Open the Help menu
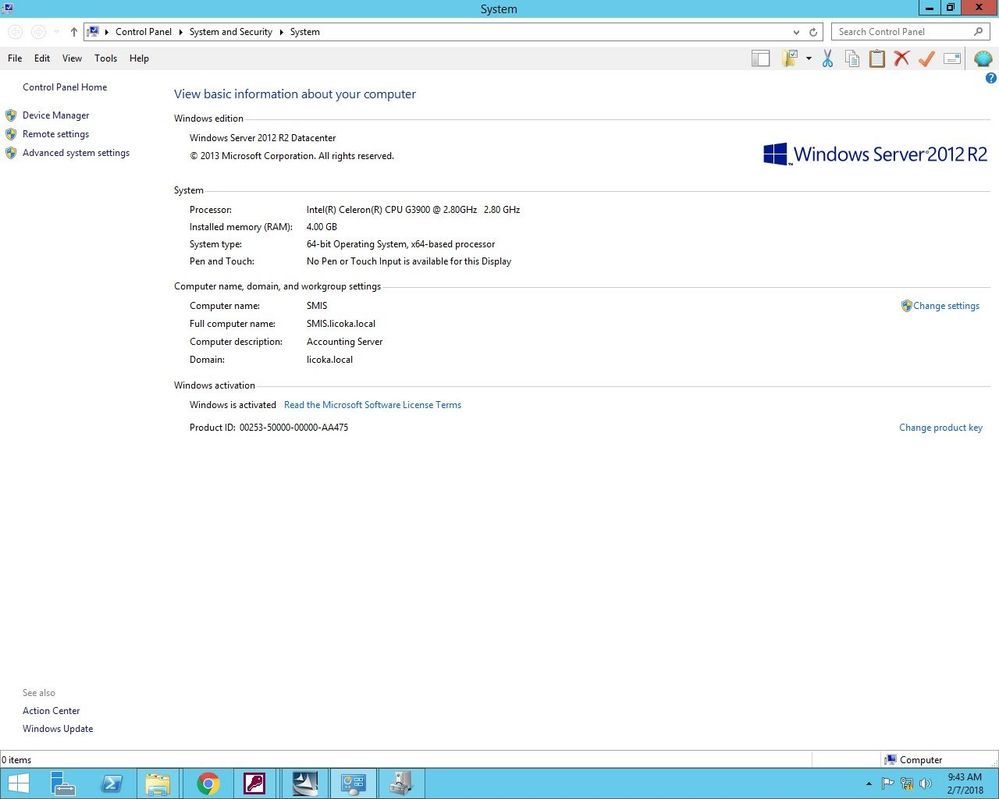Viewport: 999px width, 799px height. click(x=139, y=58)
